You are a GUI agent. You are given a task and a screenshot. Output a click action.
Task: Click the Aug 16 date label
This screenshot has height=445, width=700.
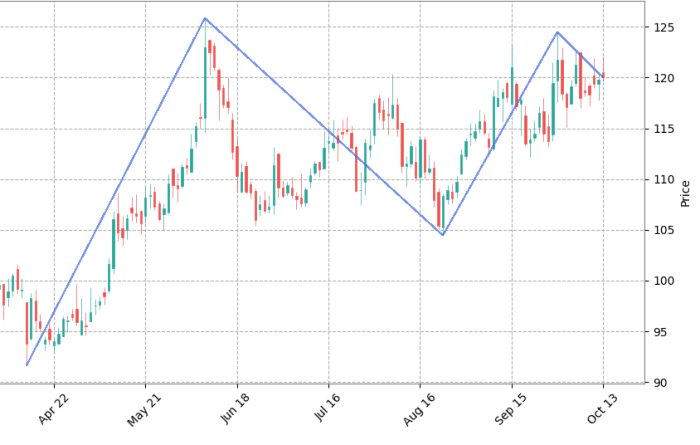click(418, 410)
